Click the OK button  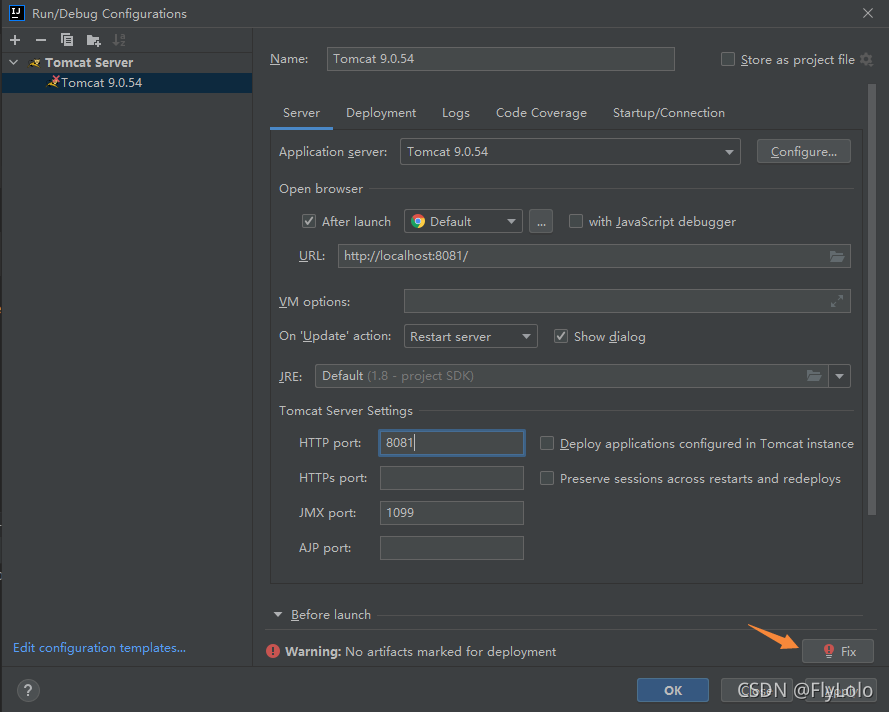[x=673, y=690]
